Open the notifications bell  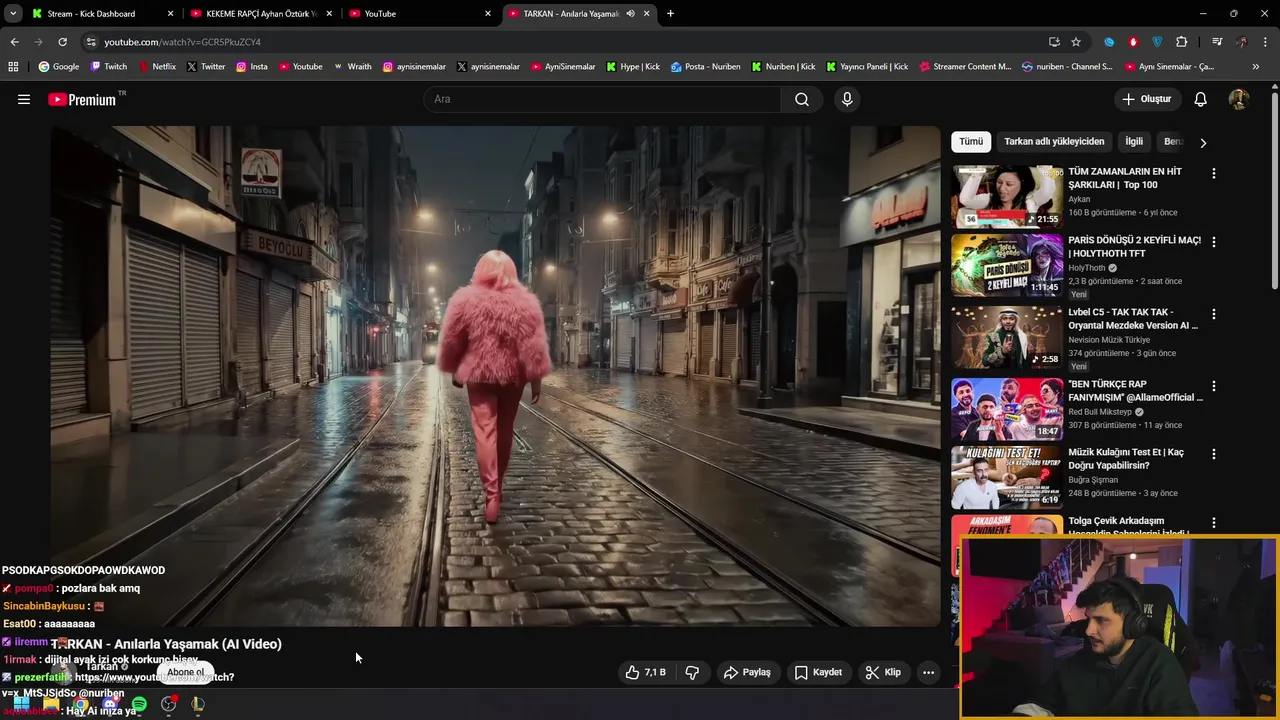(1201, 99)
